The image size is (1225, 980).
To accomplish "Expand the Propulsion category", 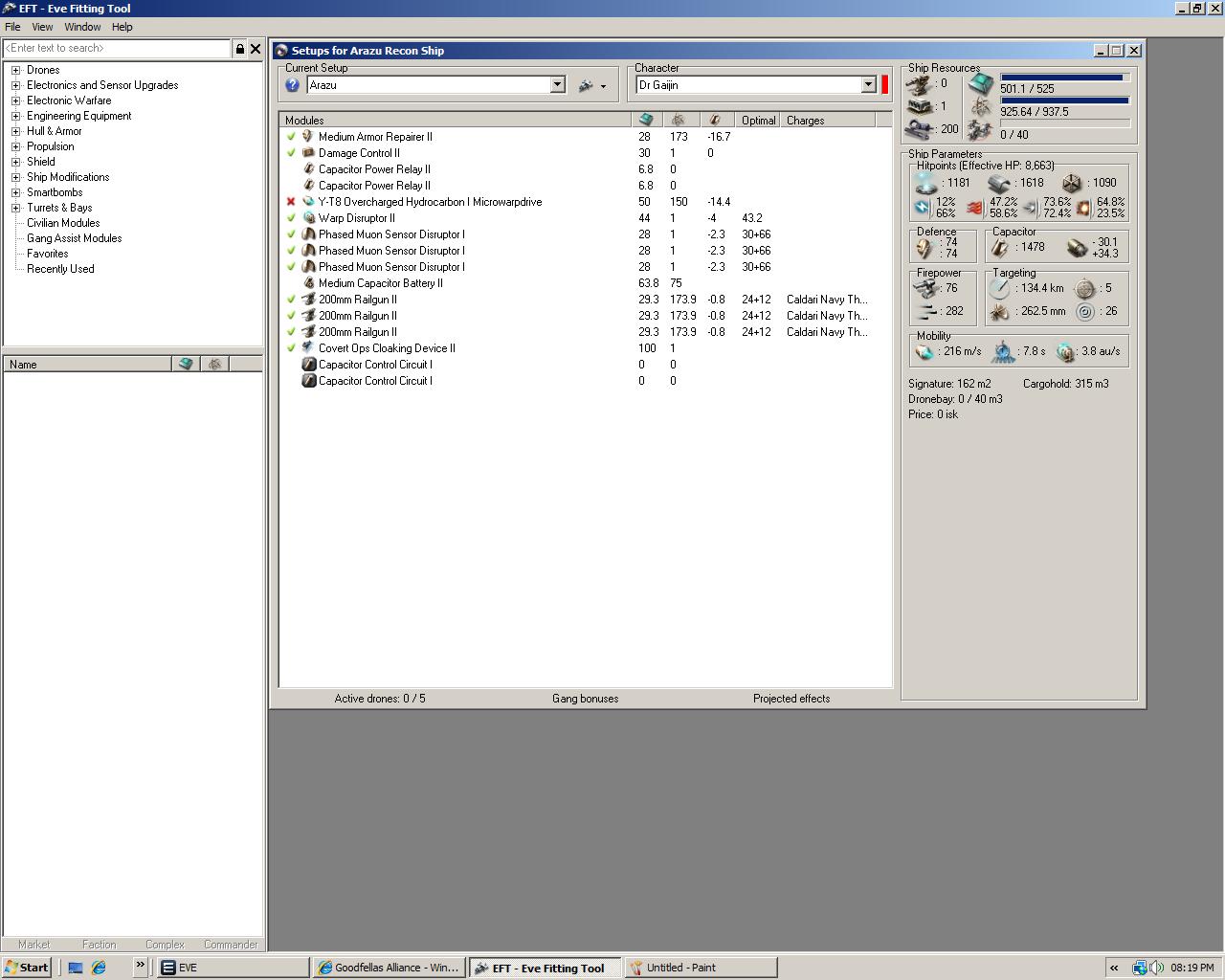I will pyautogui.click(x=15, y=146).
